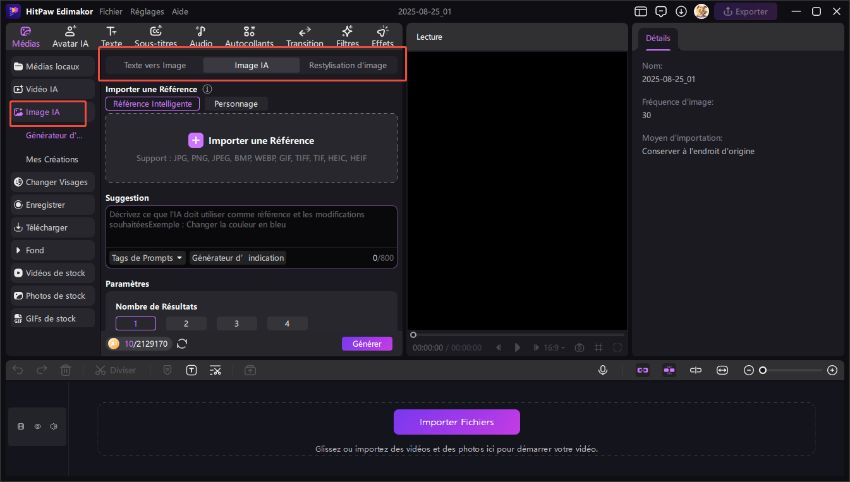Click the layout switch icon in title bar
850x482 pixels.
[641, 11]
